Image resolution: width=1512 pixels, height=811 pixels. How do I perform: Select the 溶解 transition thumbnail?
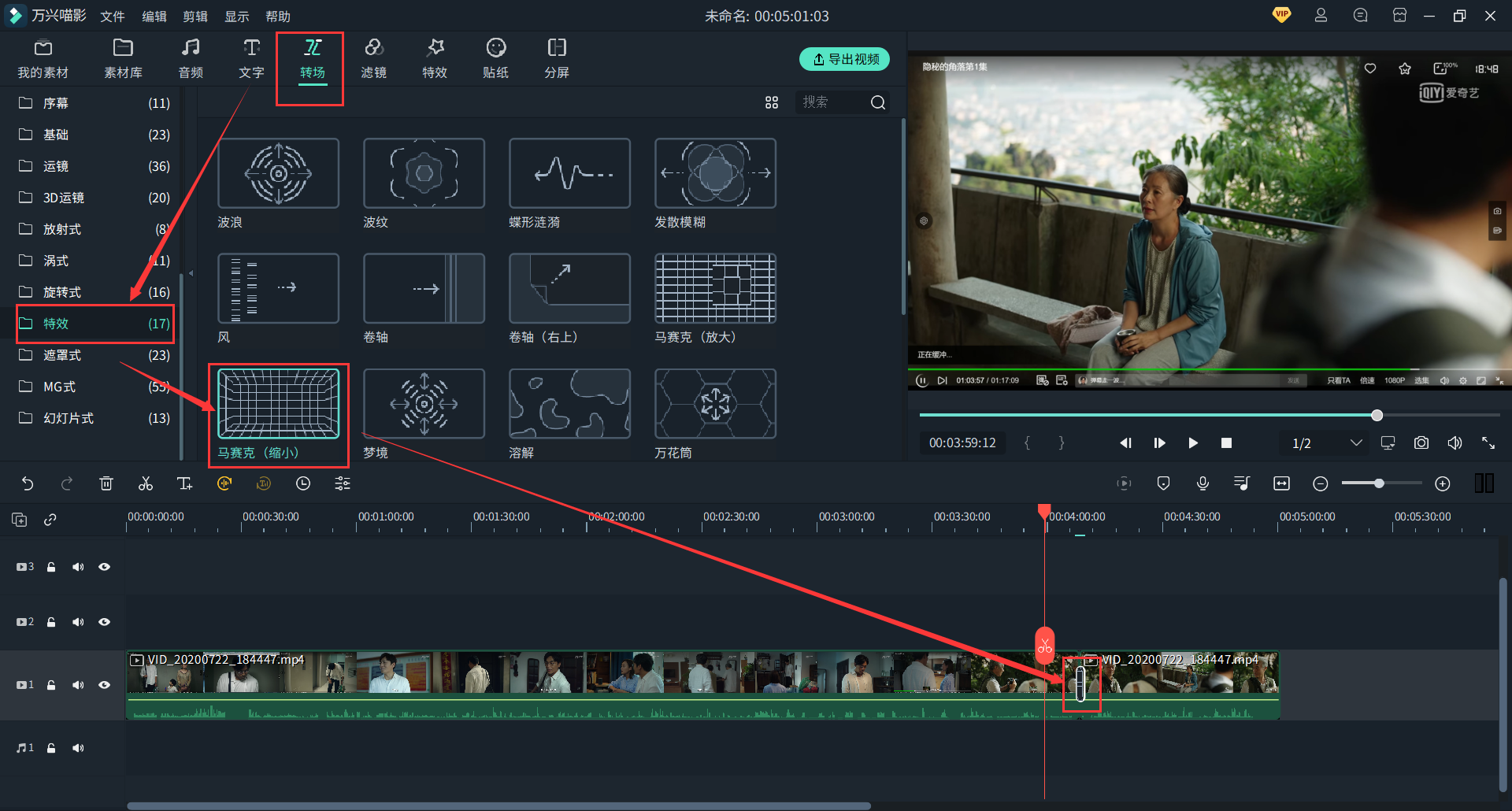tap(569, 404)
